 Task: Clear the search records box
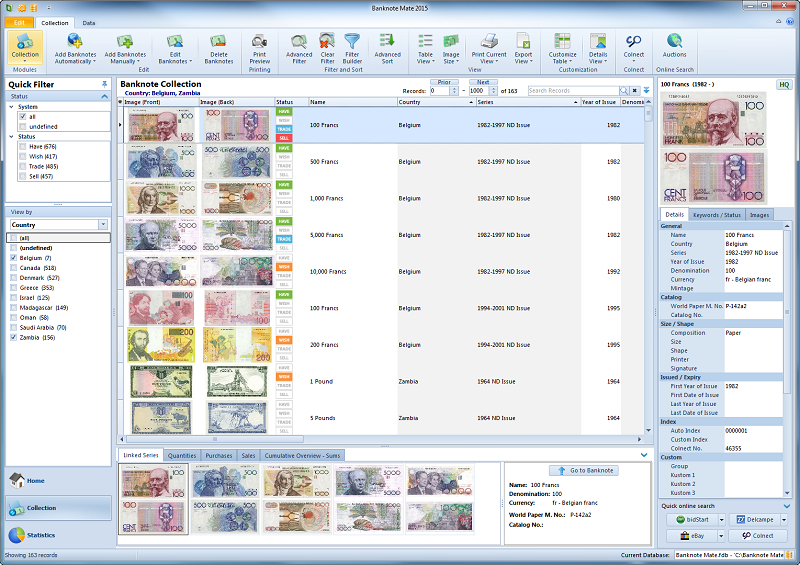(x=634, y=90)
